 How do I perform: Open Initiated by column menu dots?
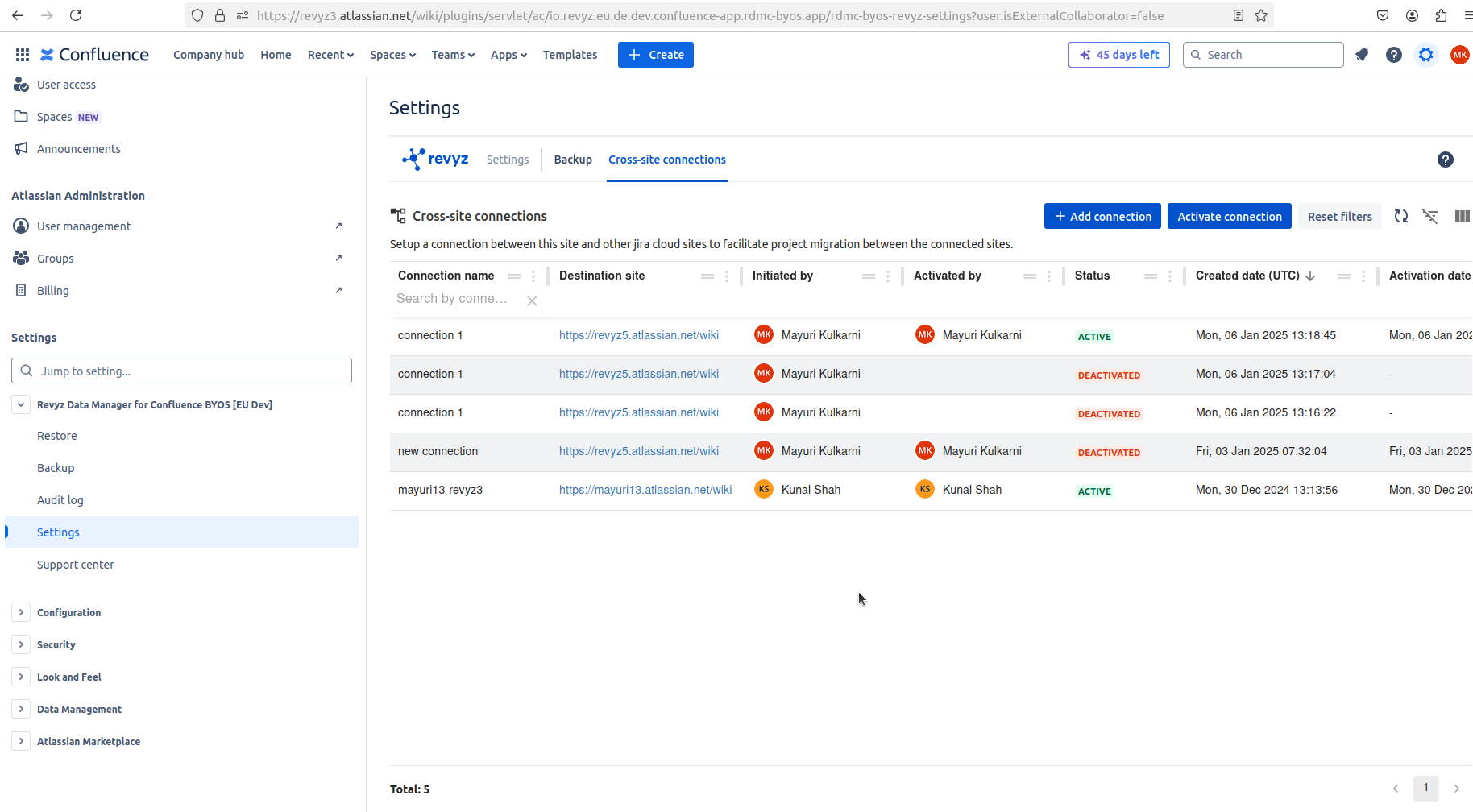pos(888,276)
